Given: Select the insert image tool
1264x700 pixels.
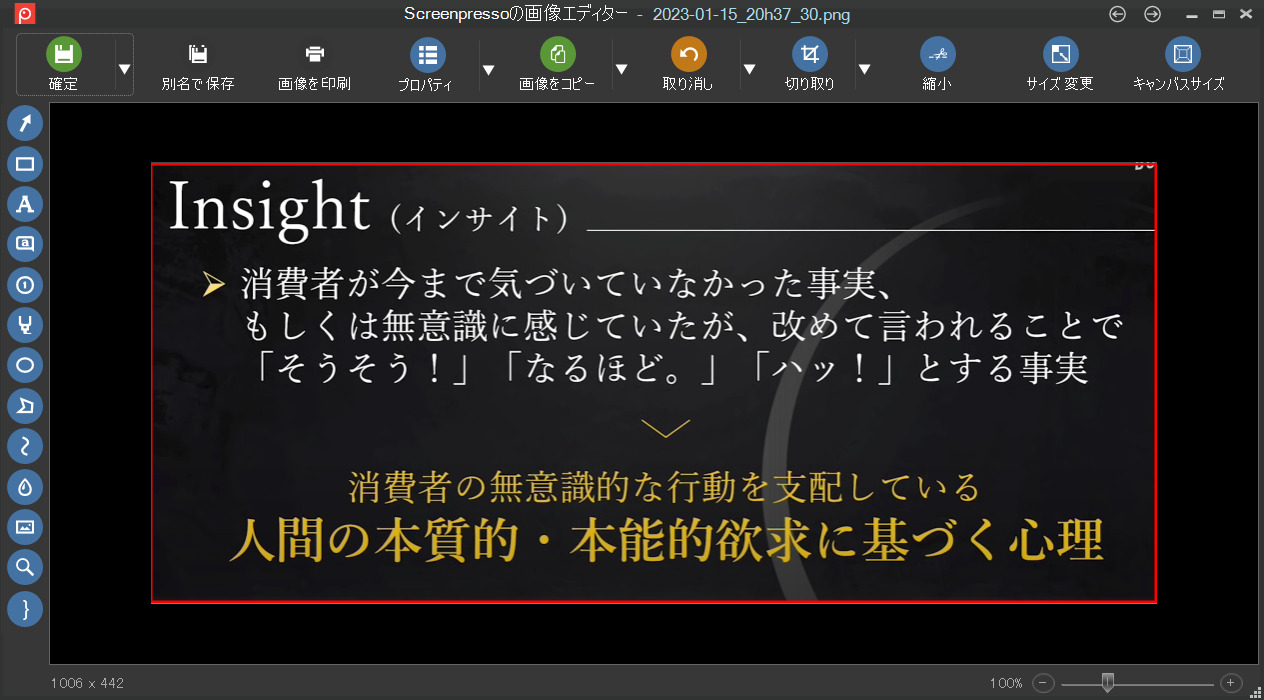Looking at the screenshot, I should [25, 527].
